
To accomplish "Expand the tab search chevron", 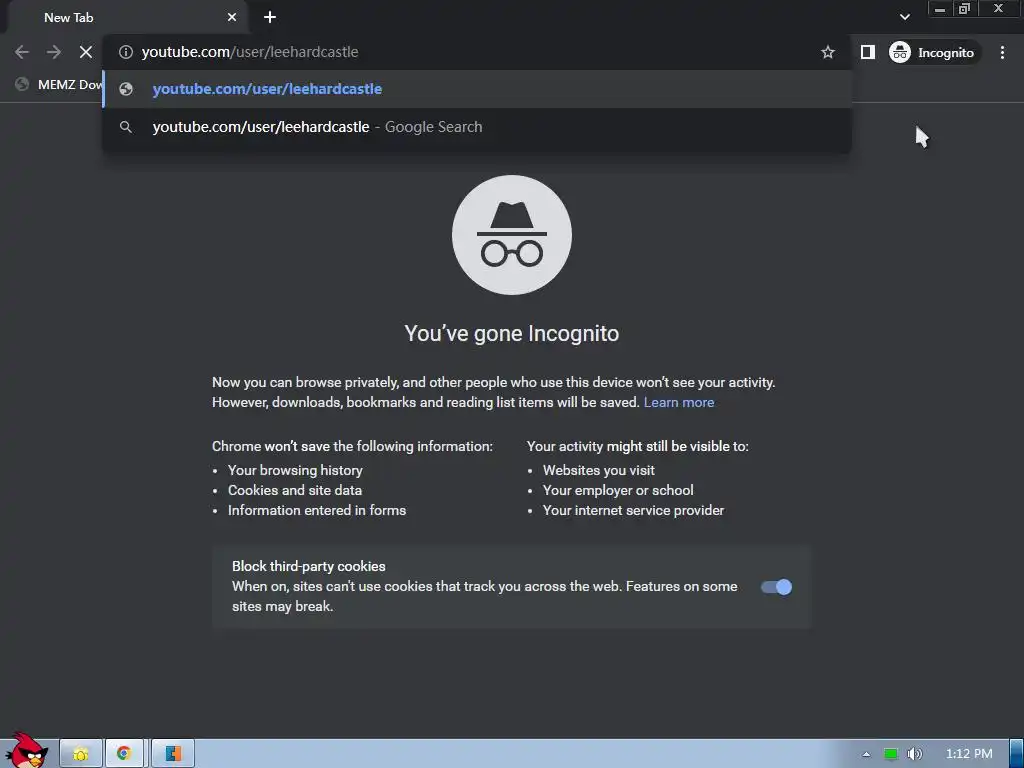I will (x=904, y=17).
